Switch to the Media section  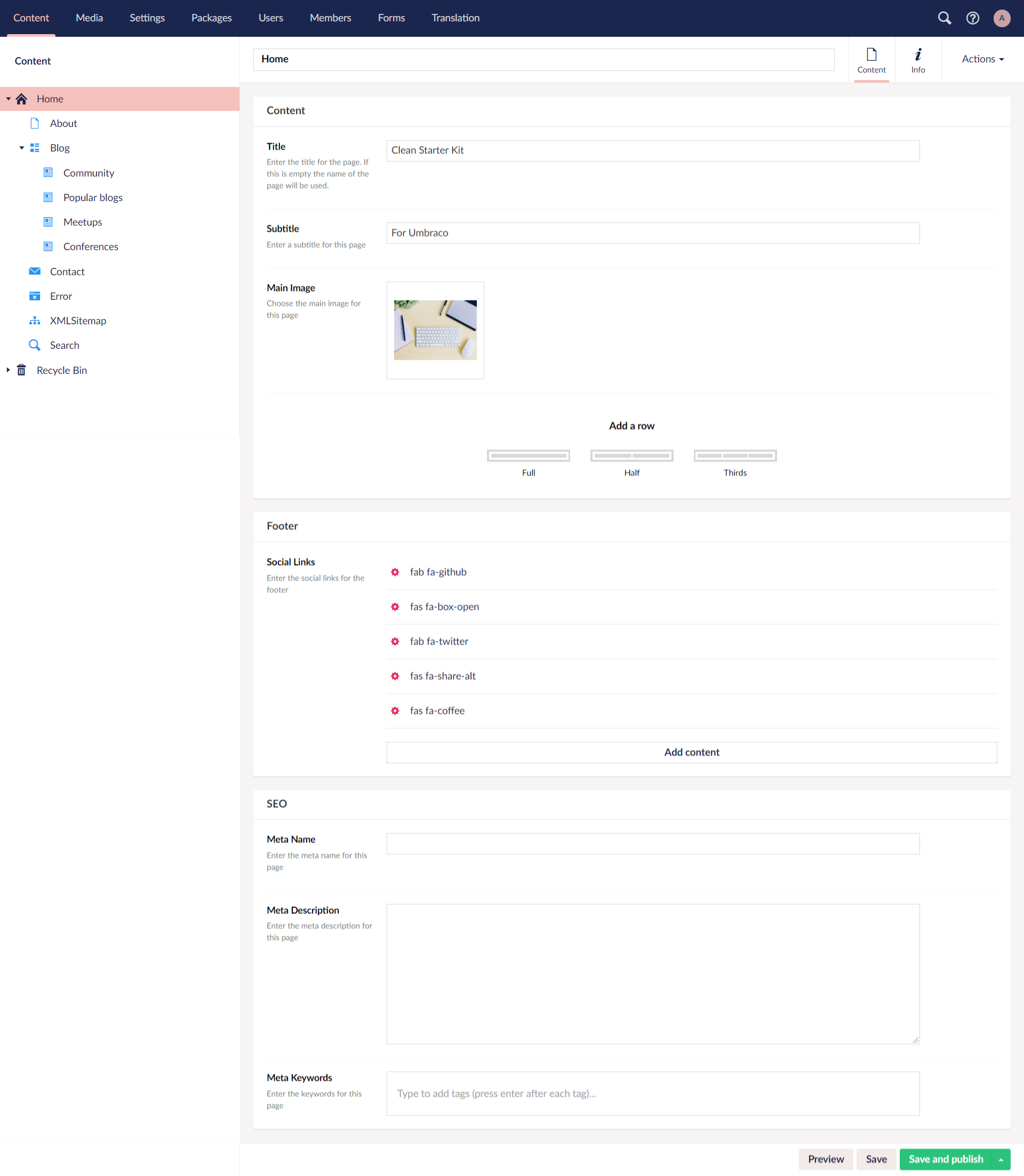click(89, 18)
